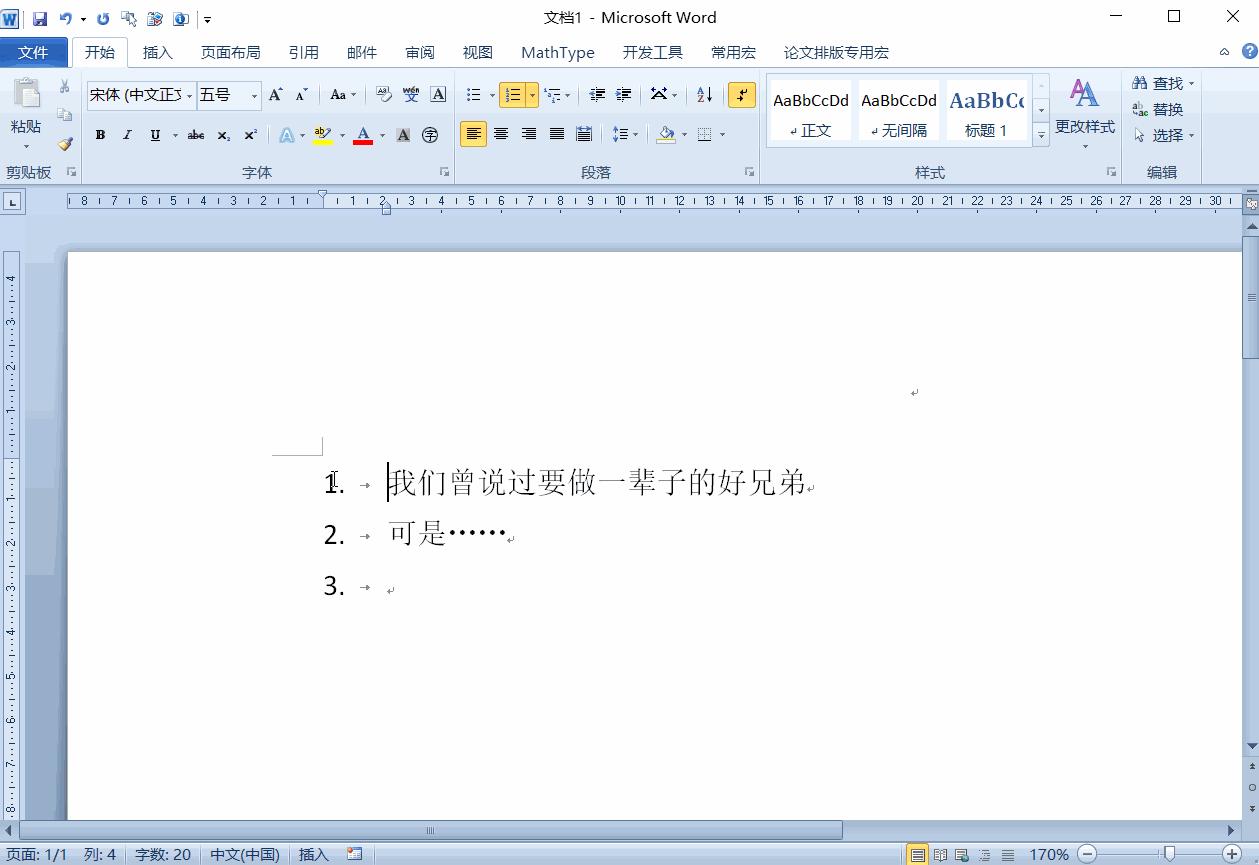Apply superscript formatting
Image resolution: width=1259 pixels, height=865 pixels.
coord(249,133)
